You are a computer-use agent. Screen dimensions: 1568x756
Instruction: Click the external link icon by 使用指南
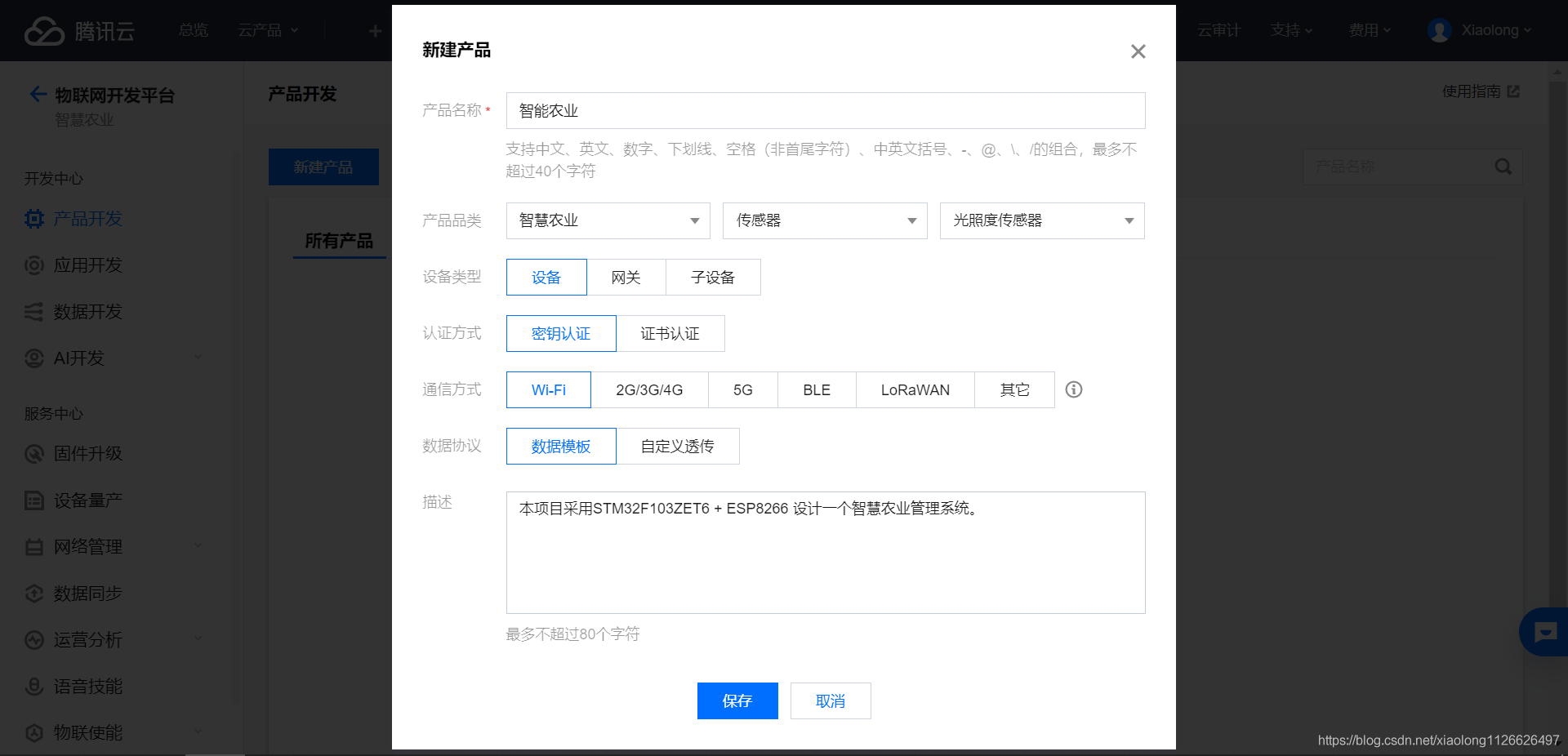1513,91
